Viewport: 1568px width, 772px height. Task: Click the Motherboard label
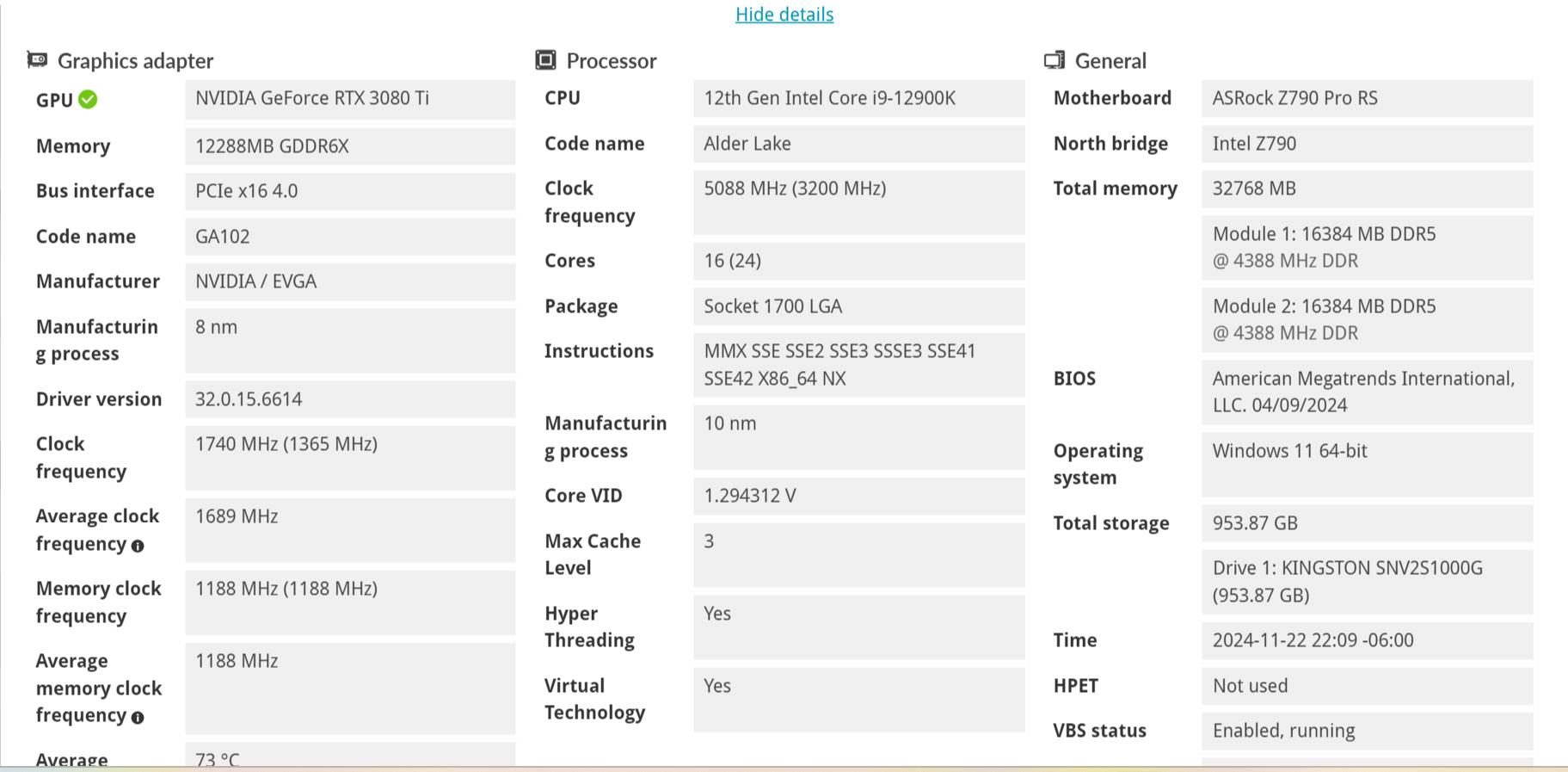pyautogui.click(x=1112, y=98)
